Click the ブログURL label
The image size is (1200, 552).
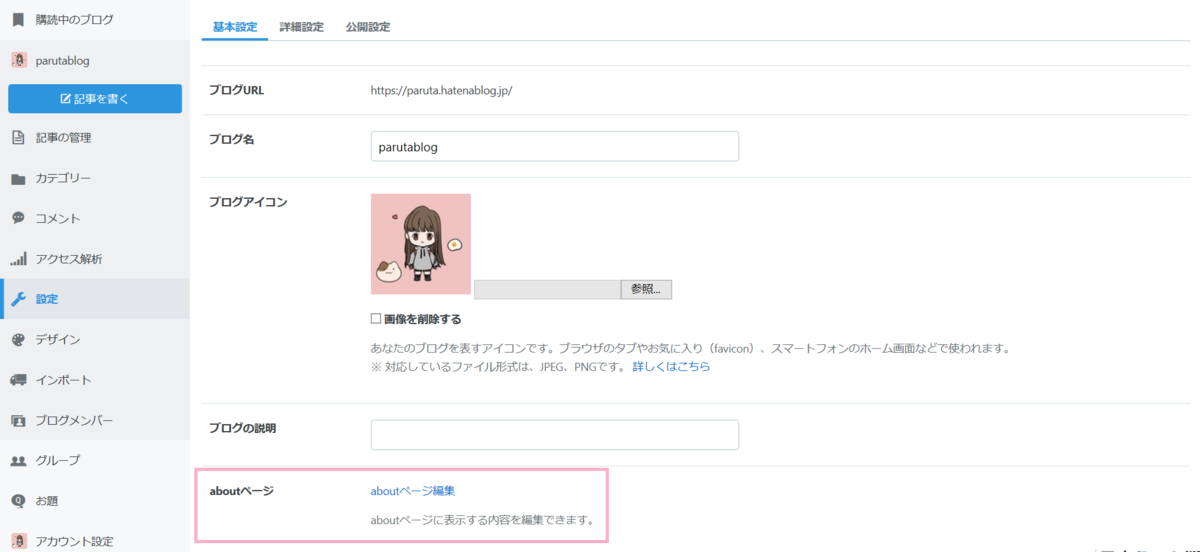tap(236, 90)
